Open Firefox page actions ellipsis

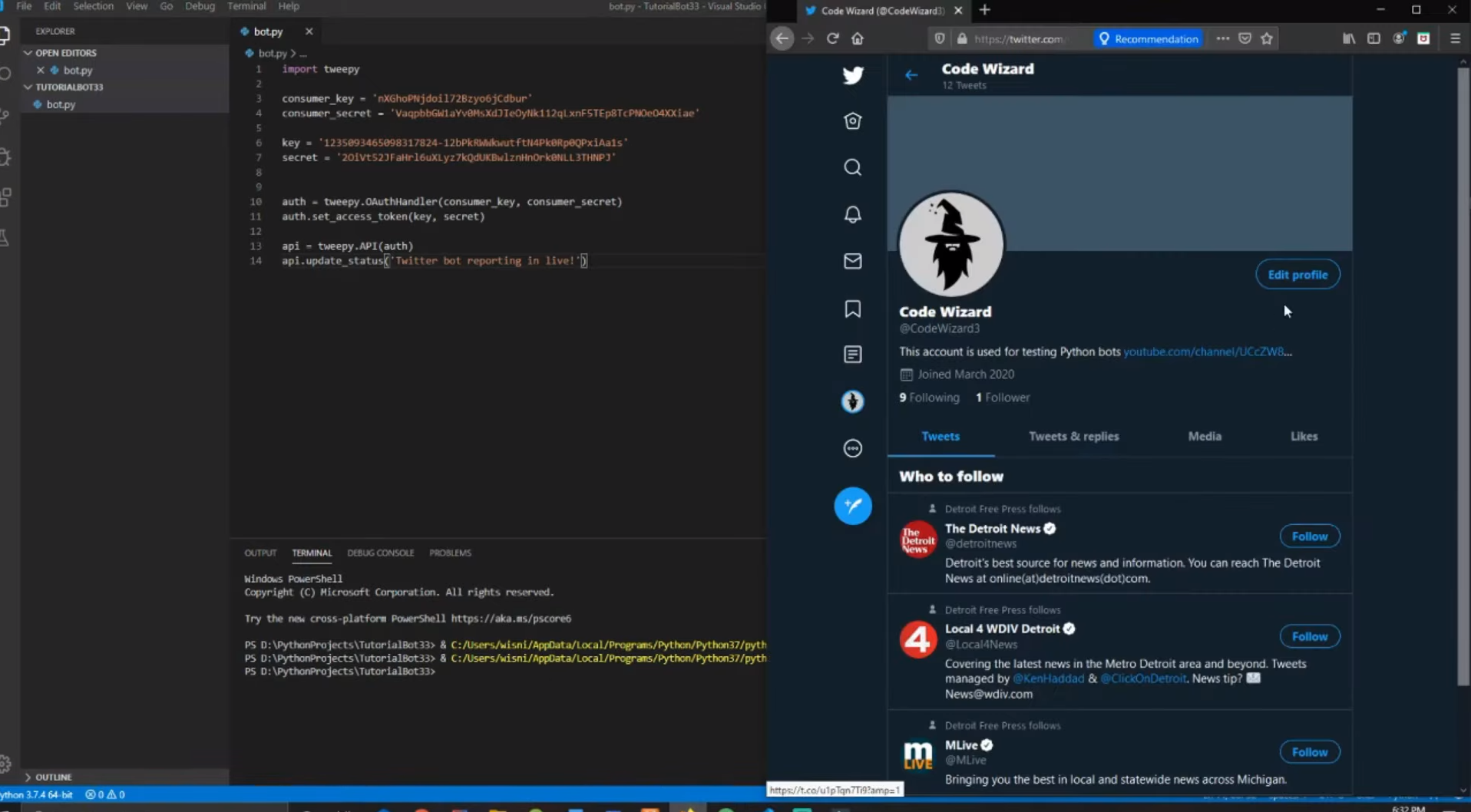(x=1223, y=38)
